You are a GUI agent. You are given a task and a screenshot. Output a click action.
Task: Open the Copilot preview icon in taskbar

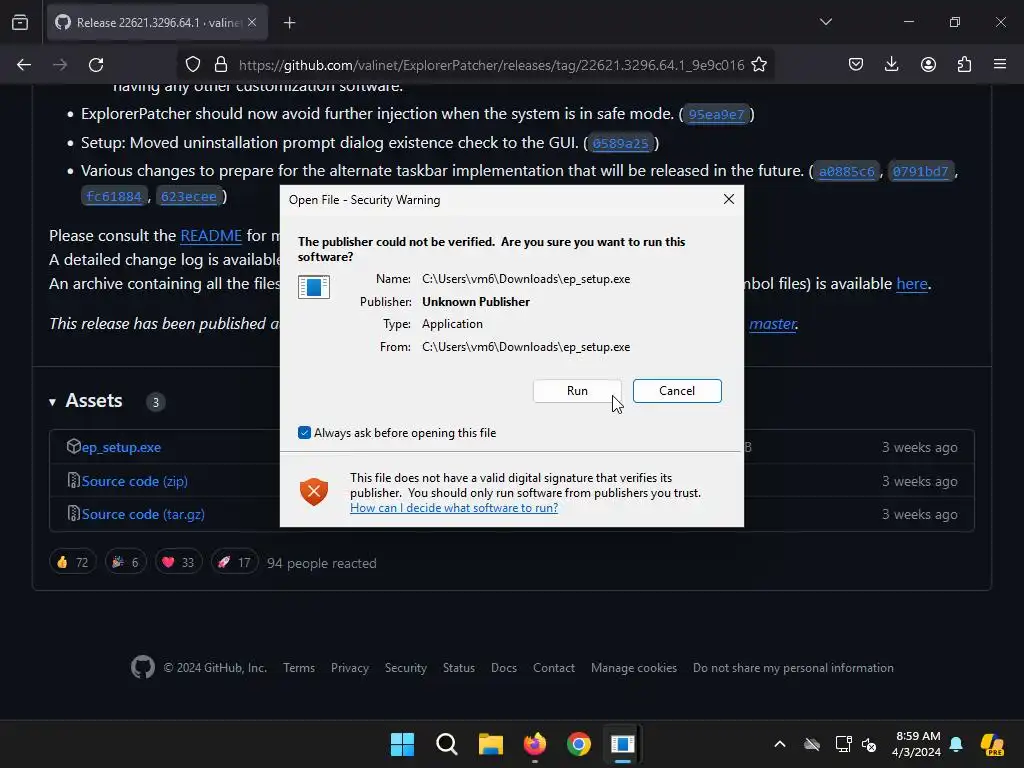click(992, 744)
